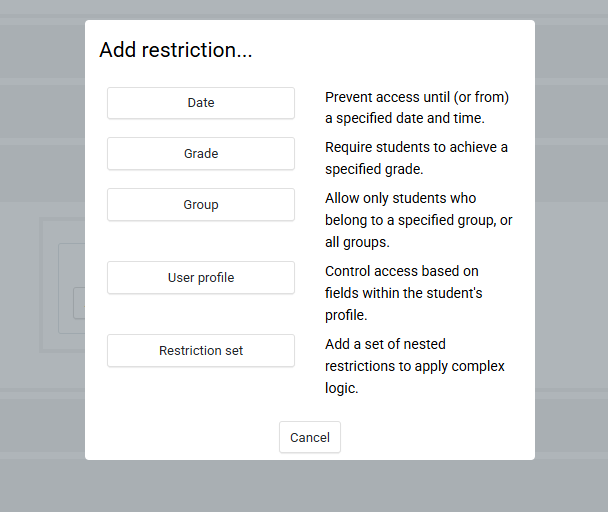
Task: Click the dimmed overlay right of dialog
Action: tap(570, 250)
